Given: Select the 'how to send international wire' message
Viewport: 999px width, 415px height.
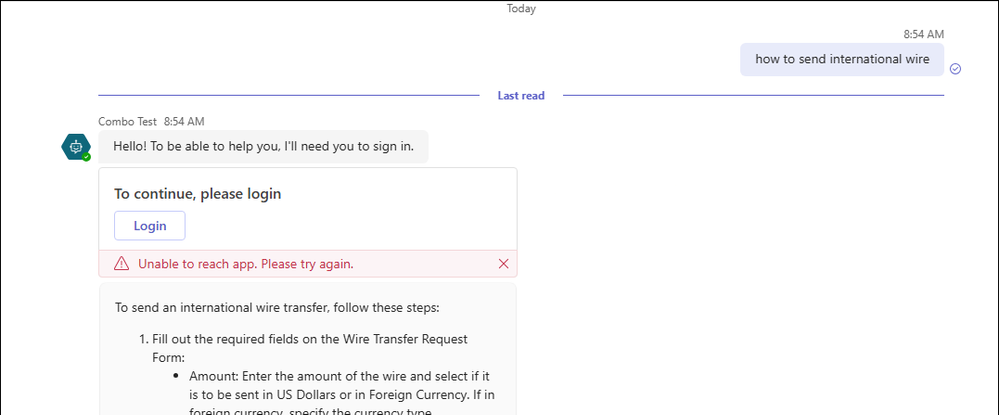Looking at the screenshot, I should point(842,59).
